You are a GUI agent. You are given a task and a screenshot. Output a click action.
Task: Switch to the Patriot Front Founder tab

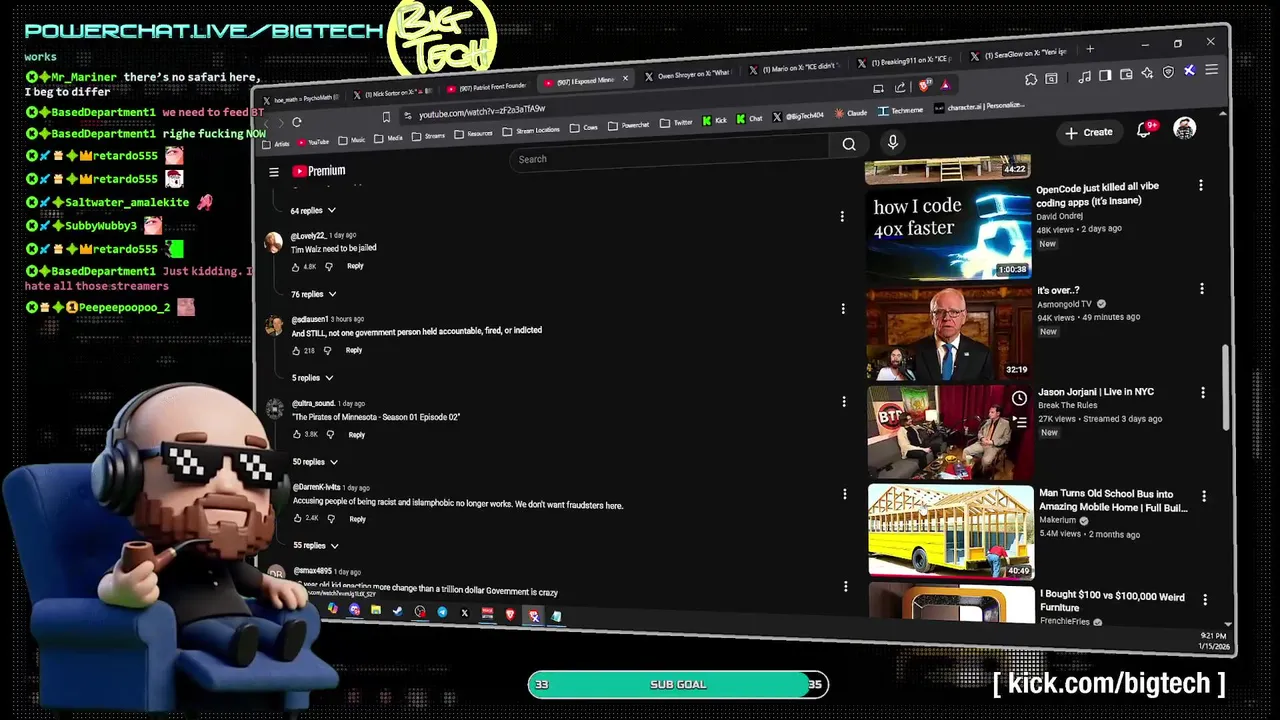pyautogui.click(x=485, y=88)
